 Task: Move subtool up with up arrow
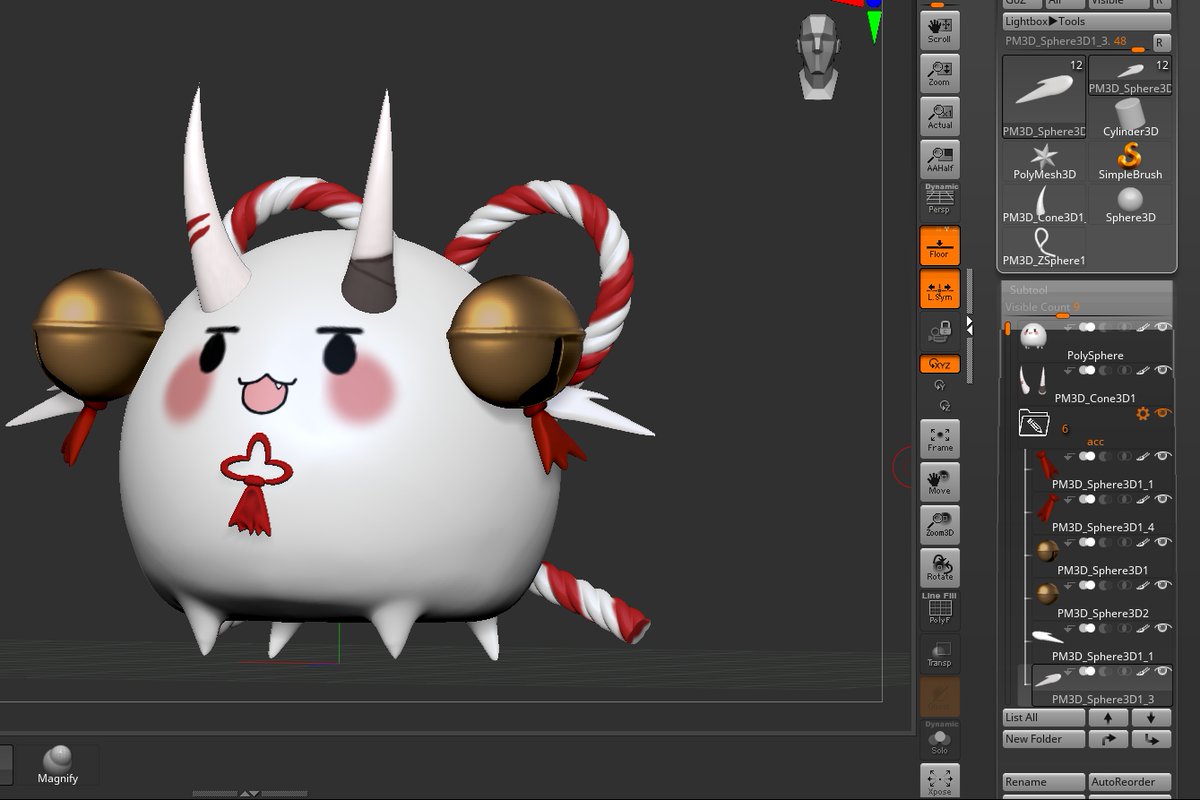1108,718
